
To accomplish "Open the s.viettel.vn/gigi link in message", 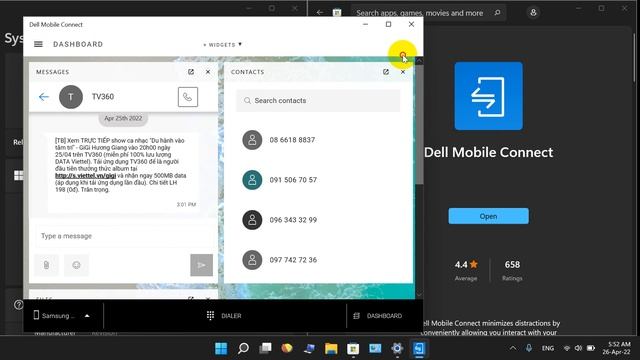I will pyautogui.click(x=86, y=176).
